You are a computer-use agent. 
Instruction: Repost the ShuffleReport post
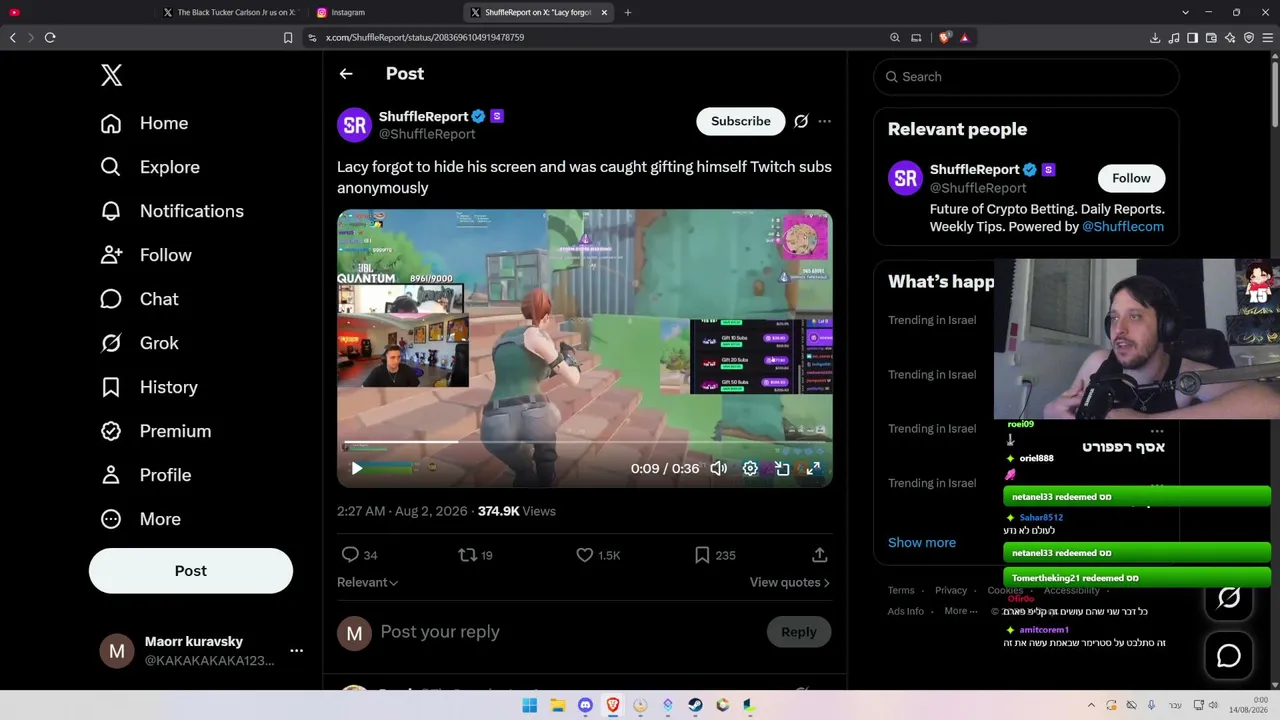coord(467,554)
